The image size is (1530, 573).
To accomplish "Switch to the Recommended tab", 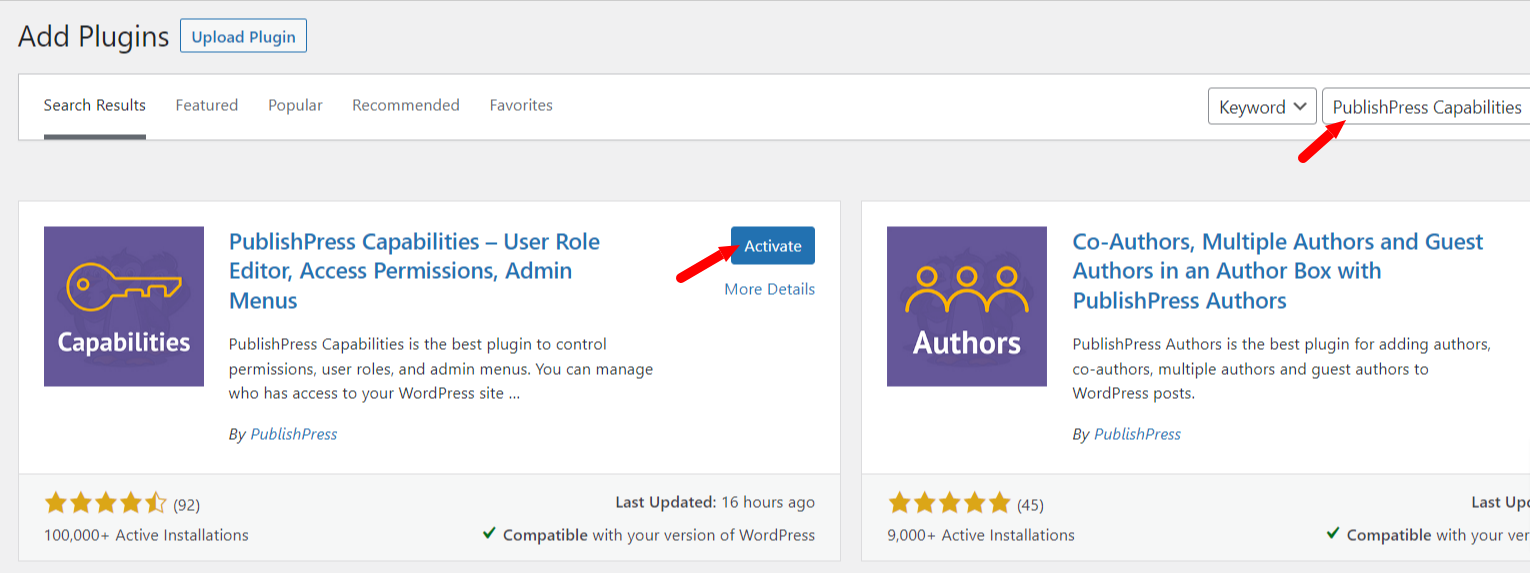I will click(x=406, y=105).
